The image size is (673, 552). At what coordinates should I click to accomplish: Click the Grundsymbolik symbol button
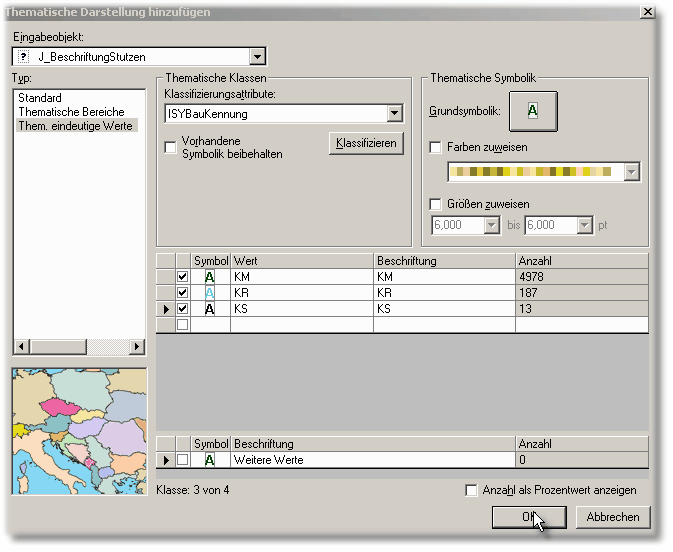(x=532, y=112)
